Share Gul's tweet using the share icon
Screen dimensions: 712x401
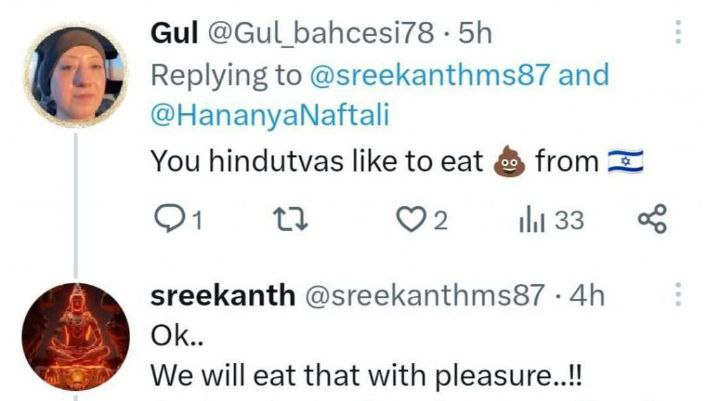653,219
